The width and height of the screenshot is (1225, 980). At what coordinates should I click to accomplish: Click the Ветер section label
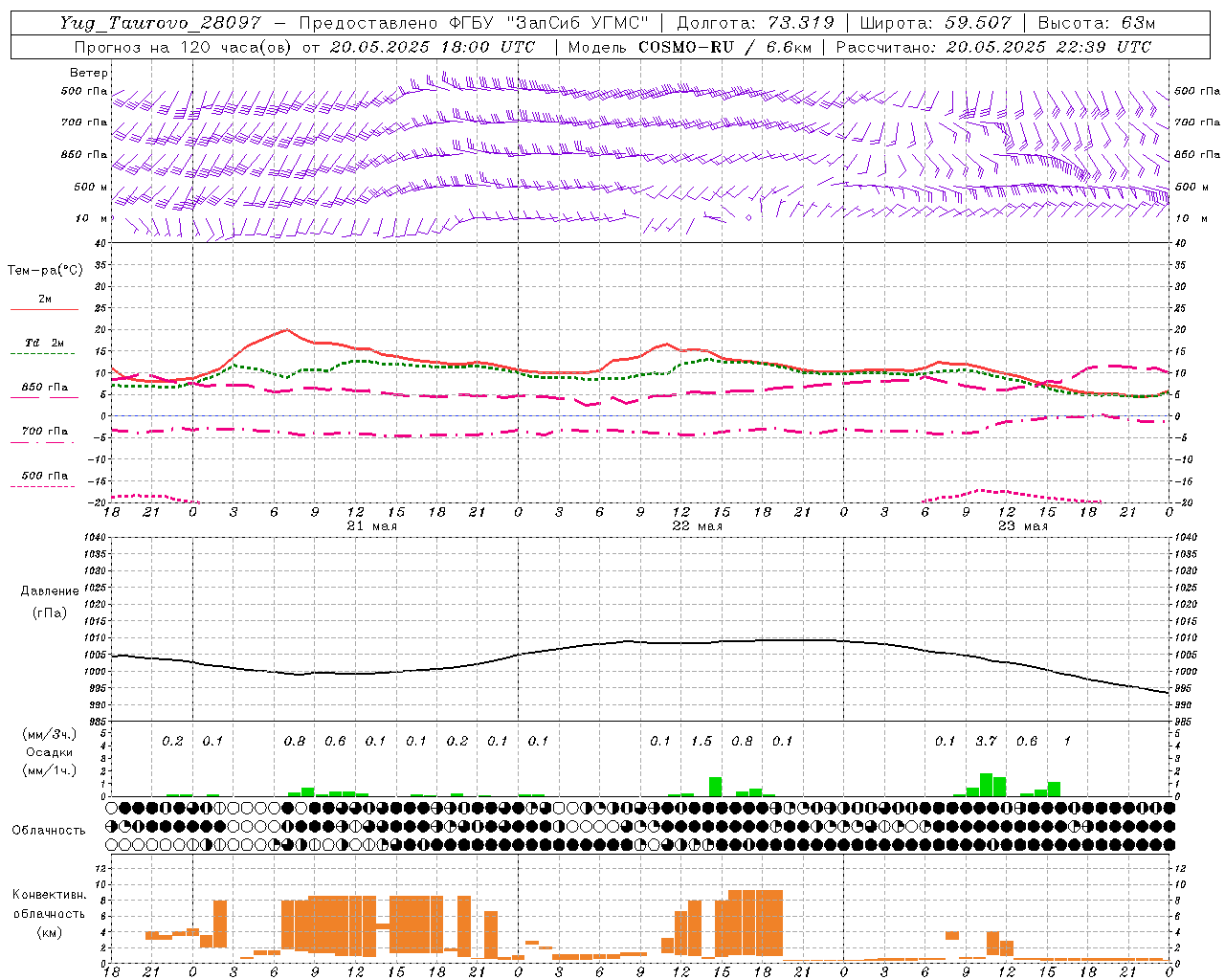89,73
